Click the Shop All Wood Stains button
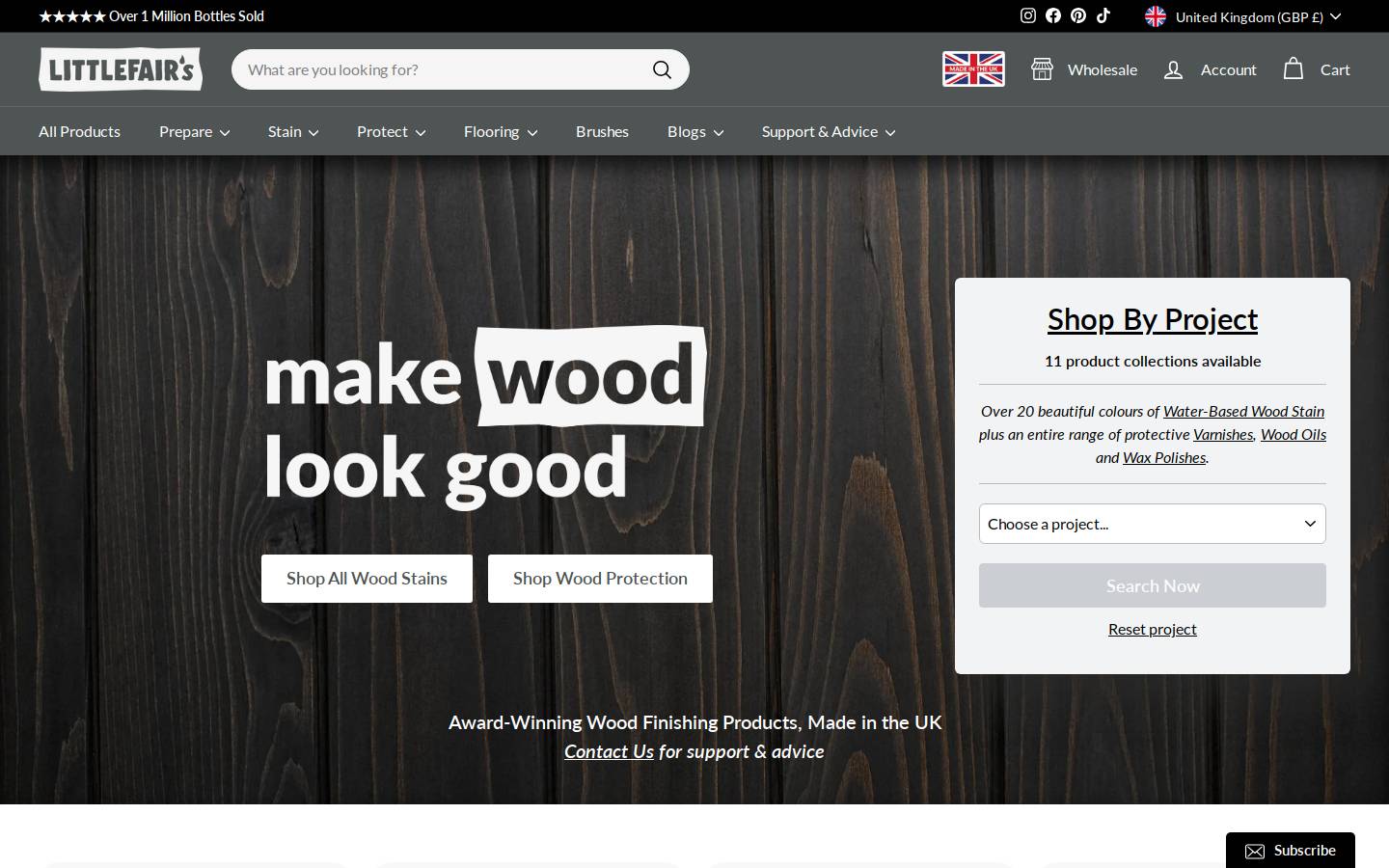 (x=367, y=579)
